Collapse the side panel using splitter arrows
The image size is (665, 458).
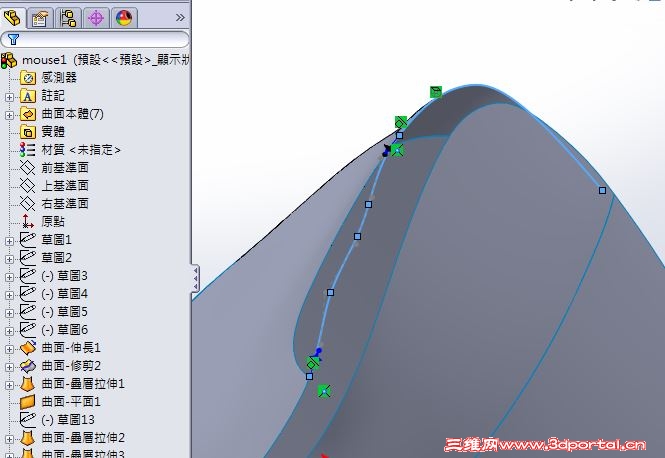tap(195, 279)
